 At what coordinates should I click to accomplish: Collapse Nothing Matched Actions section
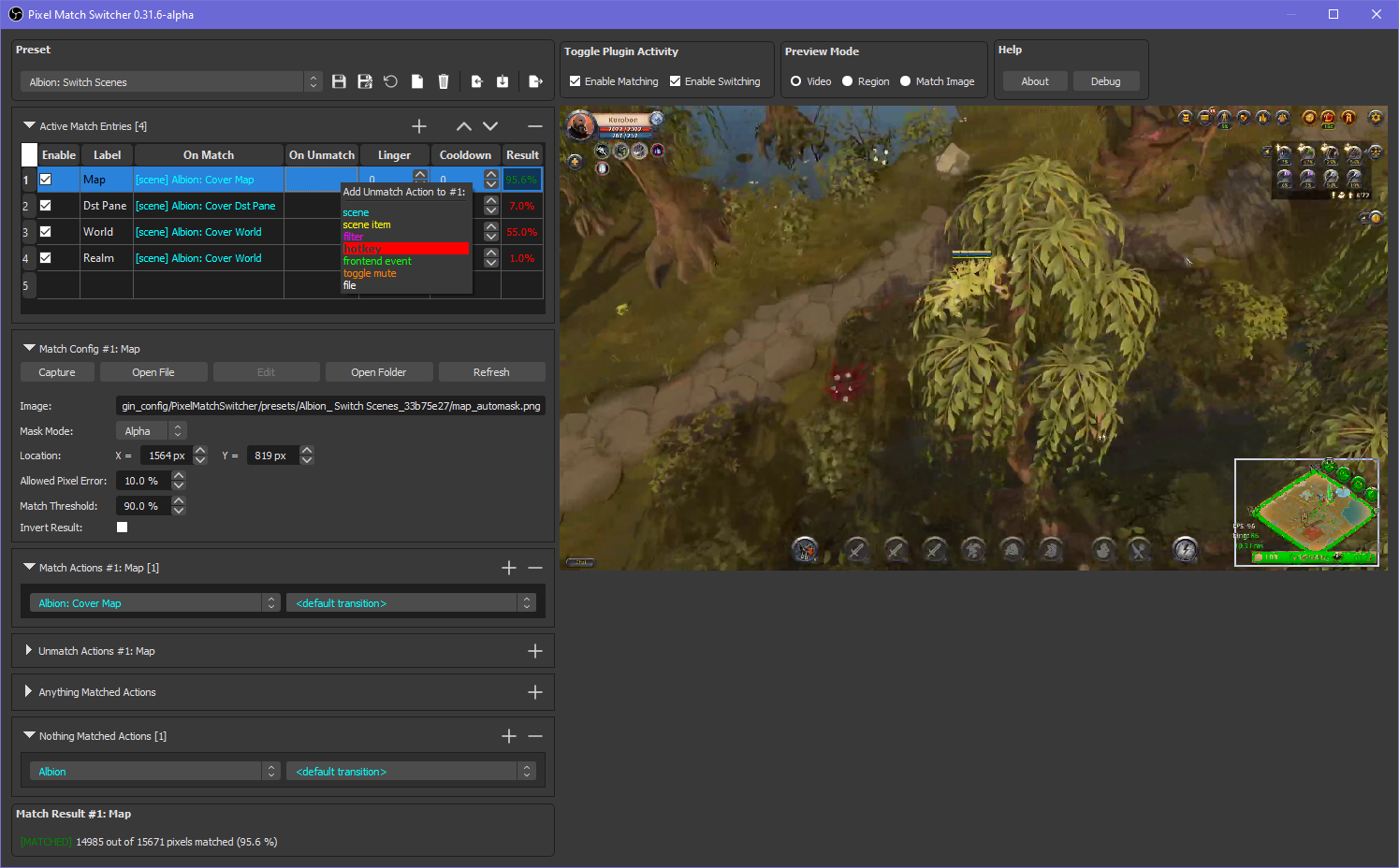(x=29, y=735)
